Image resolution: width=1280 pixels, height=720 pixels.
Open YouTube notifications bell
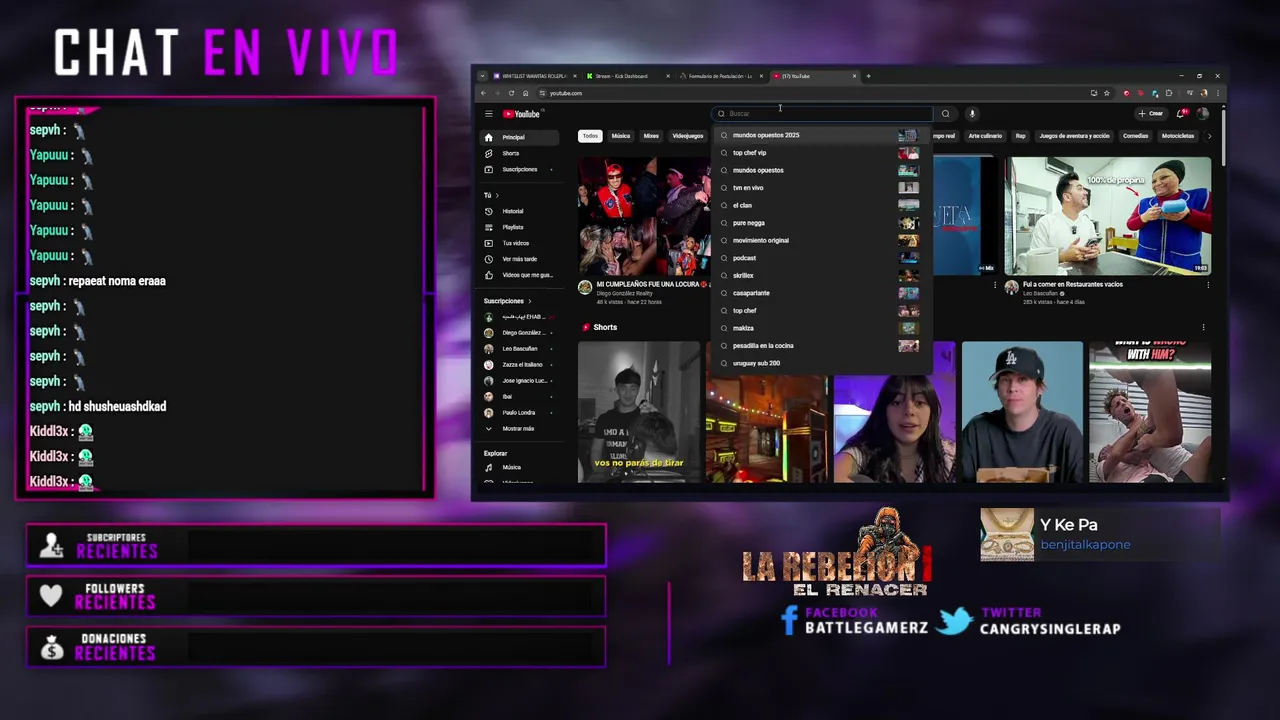tap(1182, 113)
